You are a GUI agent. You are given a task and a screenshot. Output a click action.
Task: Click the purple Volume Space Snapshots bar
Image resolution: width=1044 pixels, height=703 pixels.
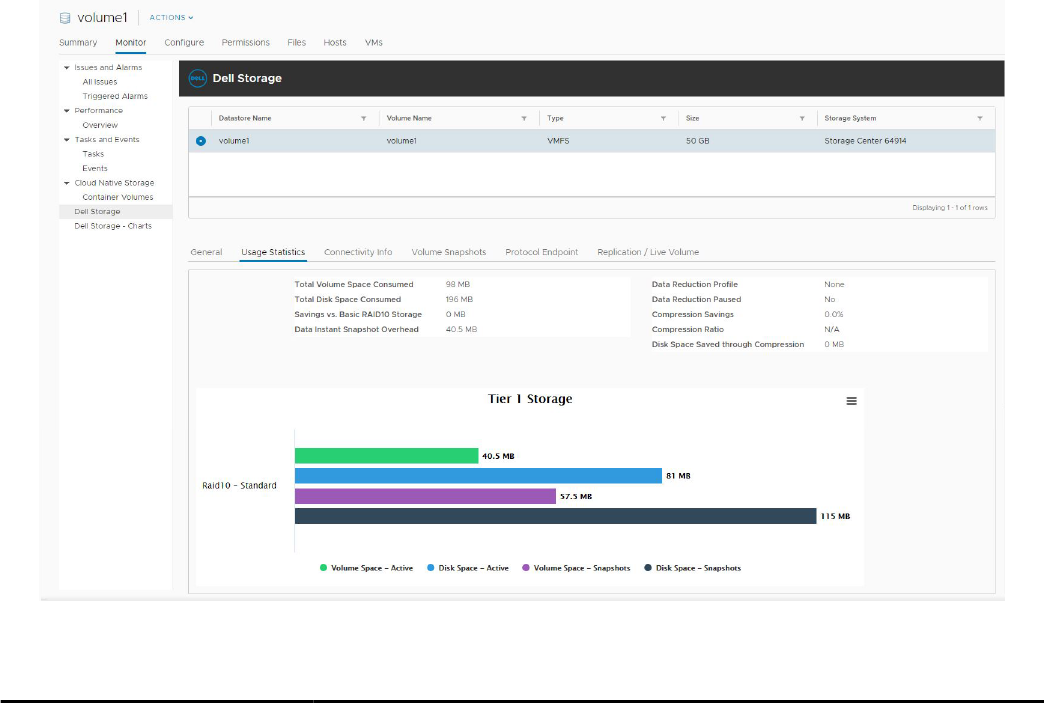click(x=425, y=496)
